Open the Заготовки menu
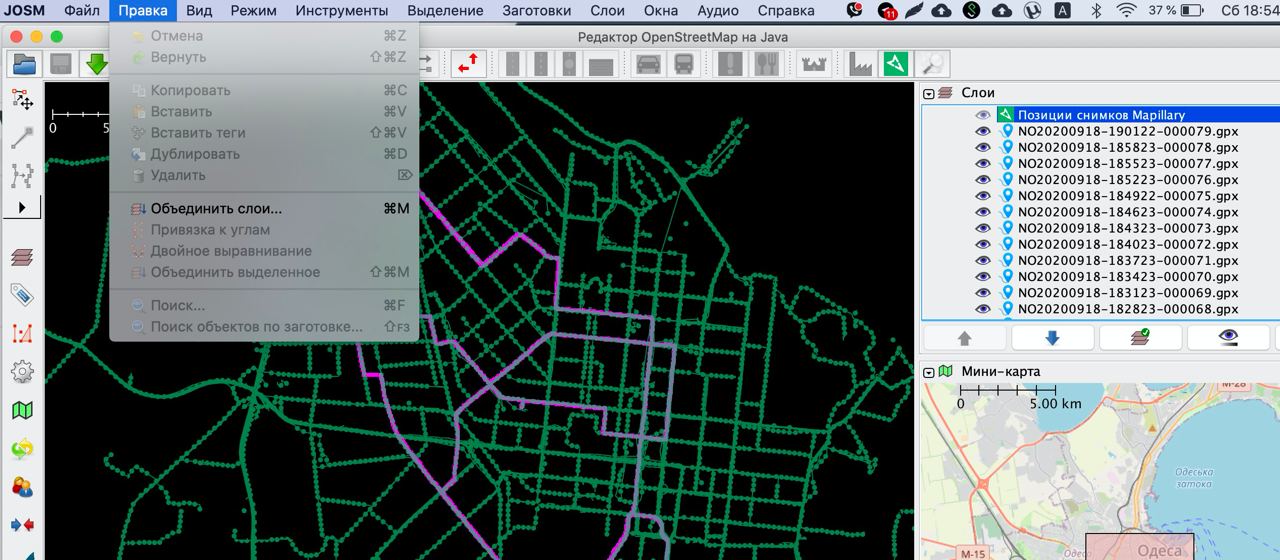This screenshot has height=560, width=1280. tap(536, 11)
